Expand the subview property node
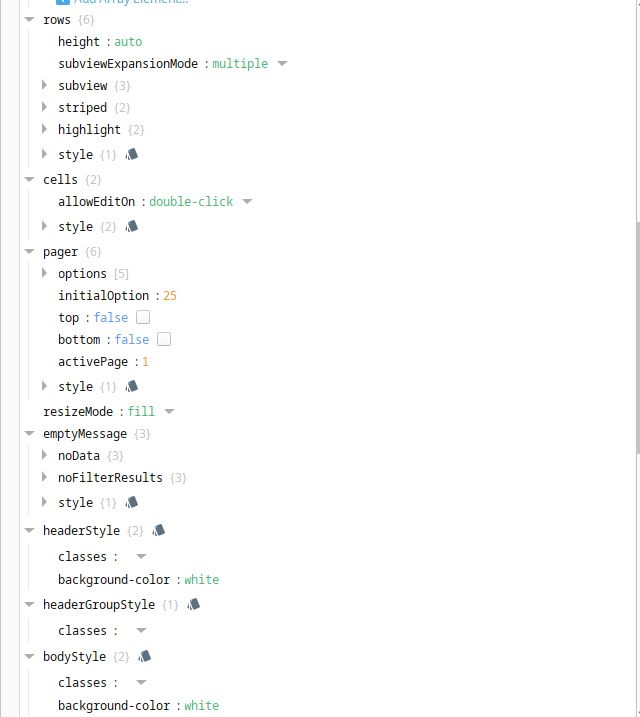 coord(44,85)
